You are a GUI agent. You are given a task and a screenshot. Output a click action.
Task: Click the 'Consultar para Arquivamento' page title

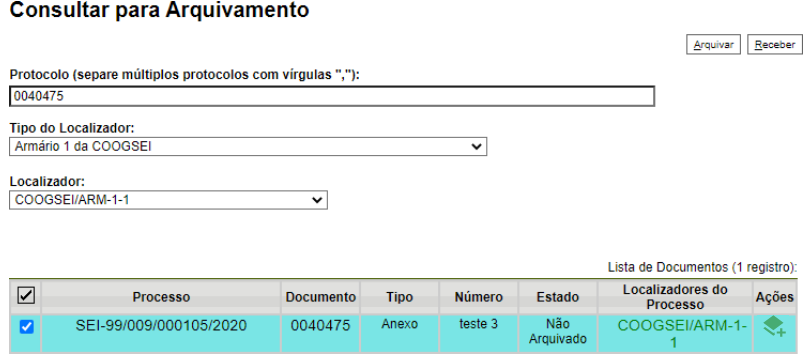coord(159,10)
